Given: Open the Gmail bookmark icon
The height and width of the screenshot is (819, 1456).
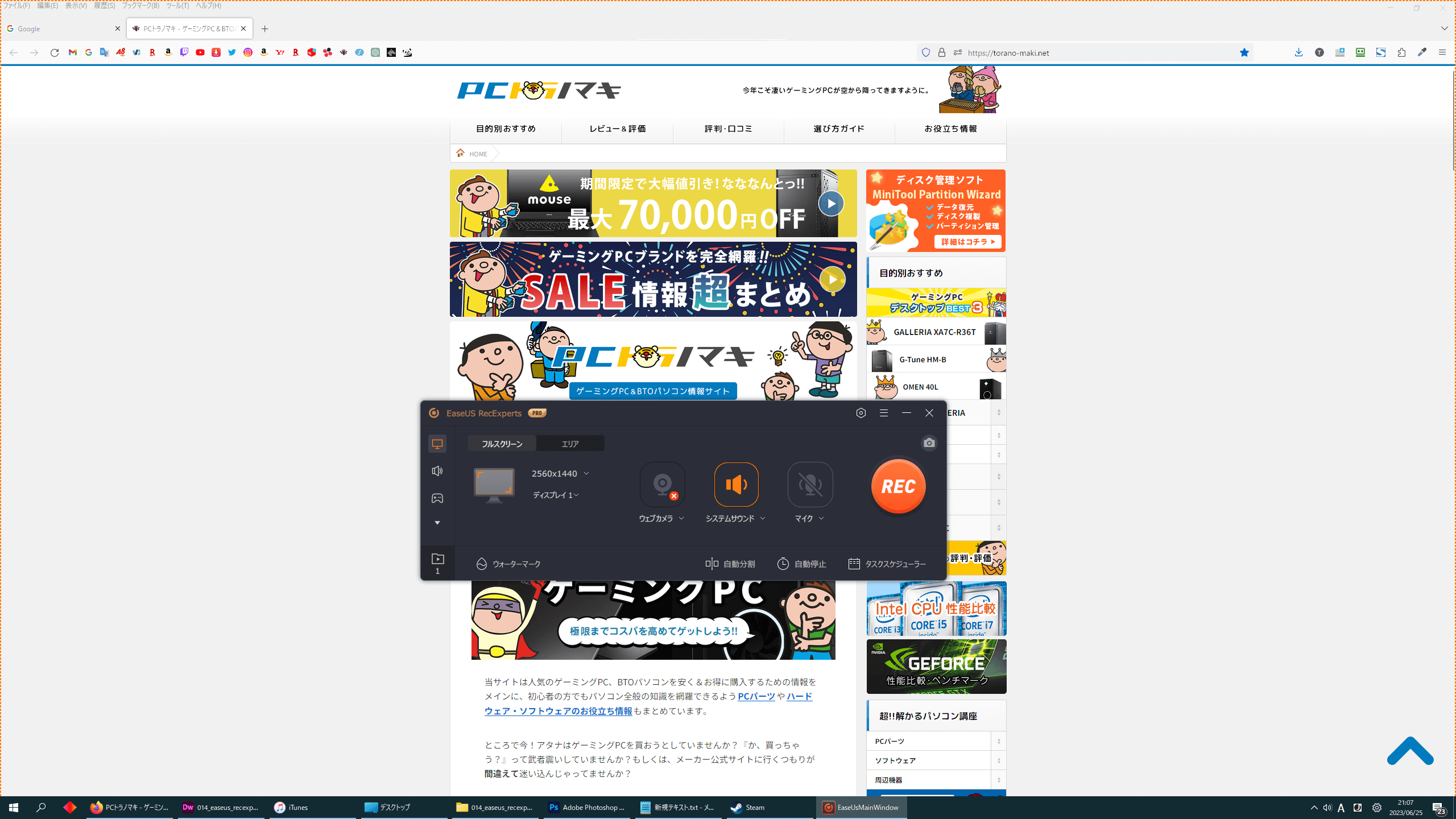Looking at the screenshot, I should (x=73, y=52).
